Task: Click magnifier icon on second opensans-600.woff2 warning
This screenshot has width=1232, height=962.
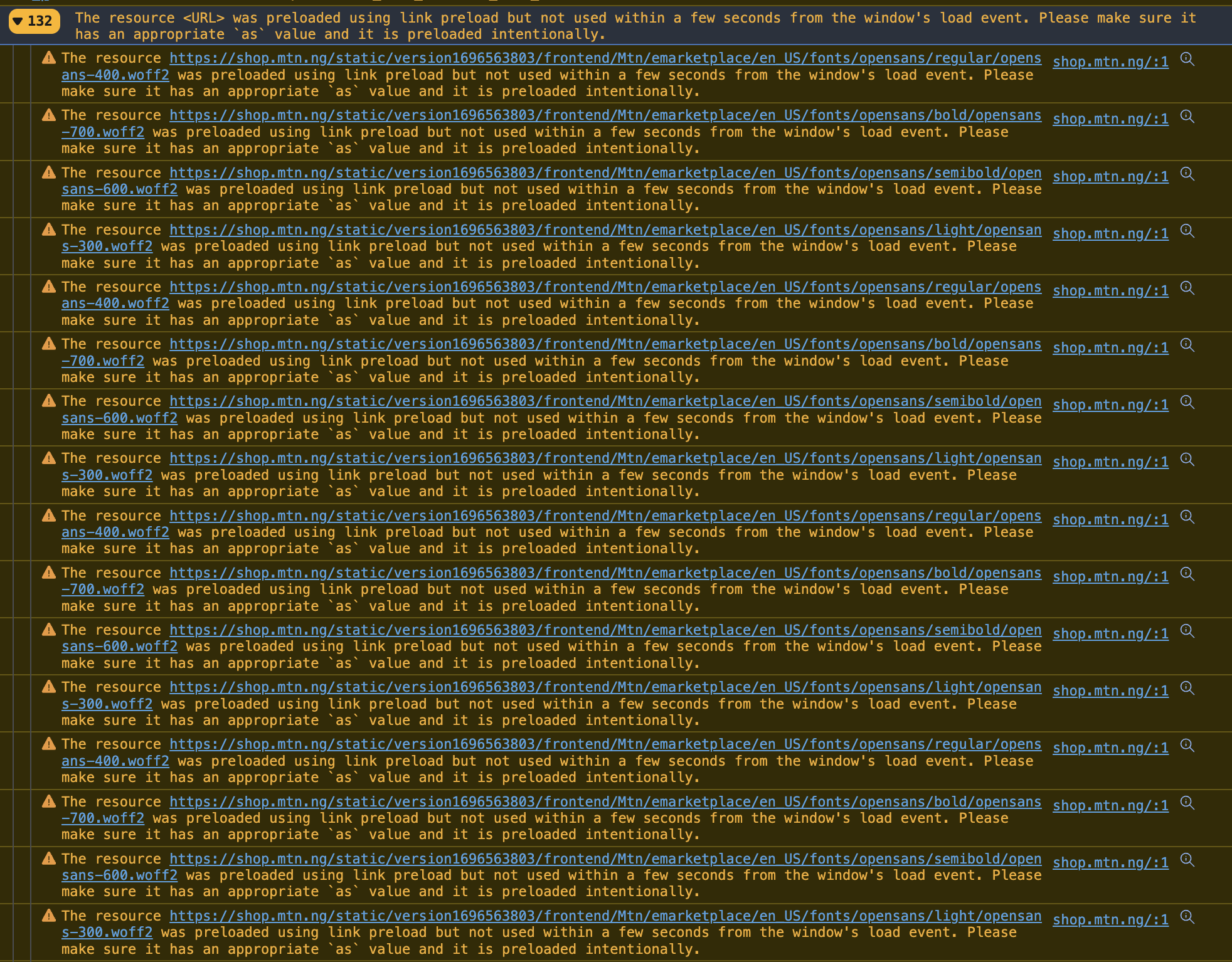Action: pyautogui.click(x=1187, y=402)
